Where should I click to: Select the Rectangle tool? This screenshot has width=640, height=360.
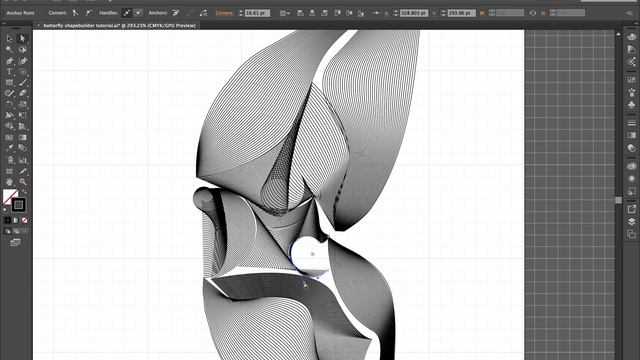point(9,83)
